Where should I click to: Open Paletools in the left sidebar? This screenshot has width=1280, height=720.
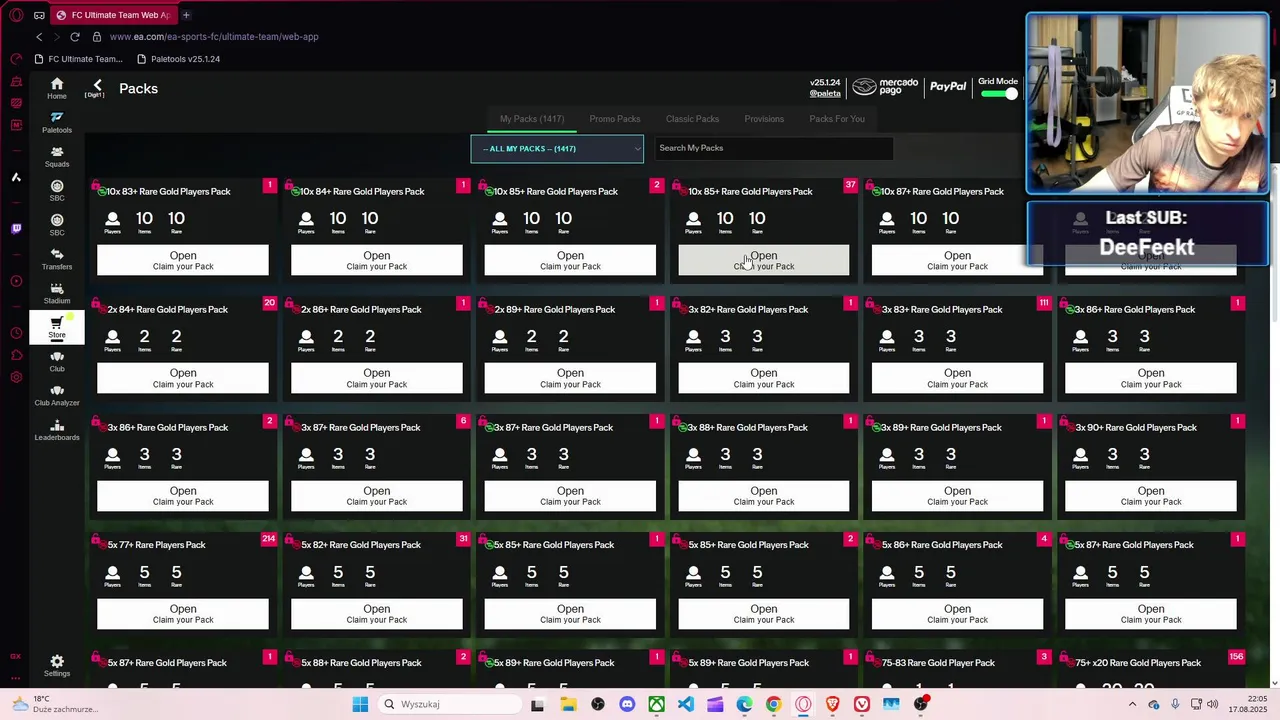point(57,121)
